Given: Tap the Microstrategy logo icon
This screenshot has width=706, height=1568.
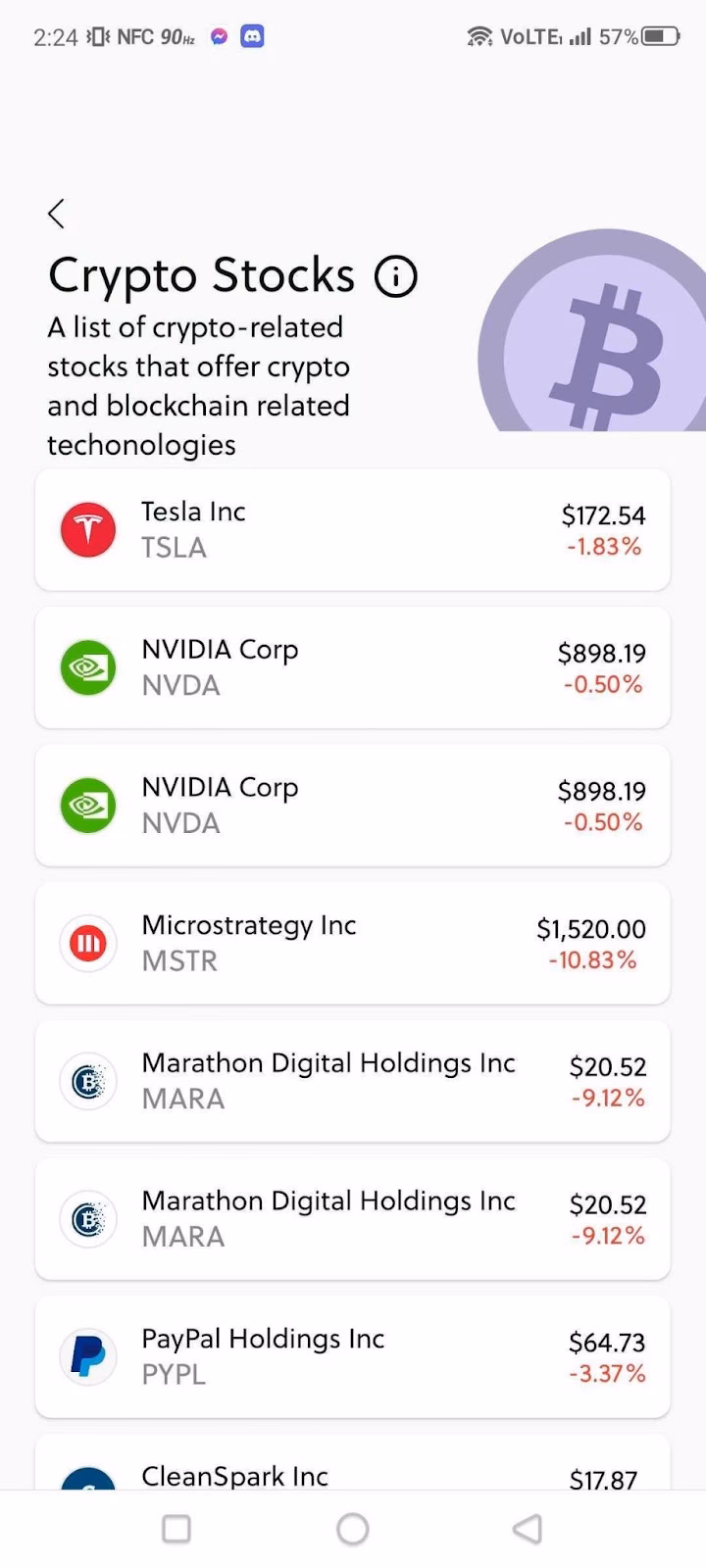Looking at the screenshot, I should (x=88, y=944).
